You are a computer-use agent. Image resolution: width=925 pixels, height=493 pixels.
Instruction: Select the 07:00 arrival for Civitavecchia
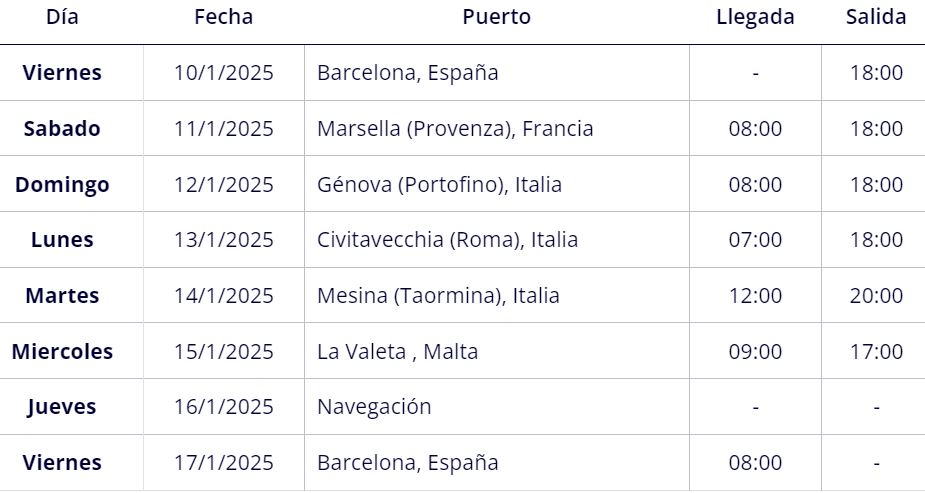755,240
